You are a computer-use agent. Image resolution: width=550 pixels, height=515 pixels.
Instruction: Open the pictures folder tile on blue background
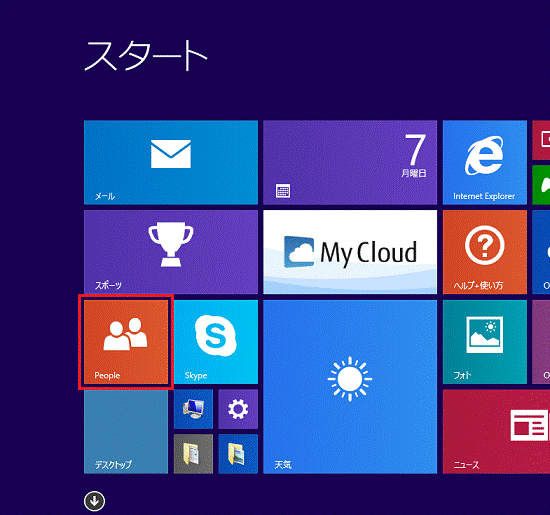tap(238, 454)
